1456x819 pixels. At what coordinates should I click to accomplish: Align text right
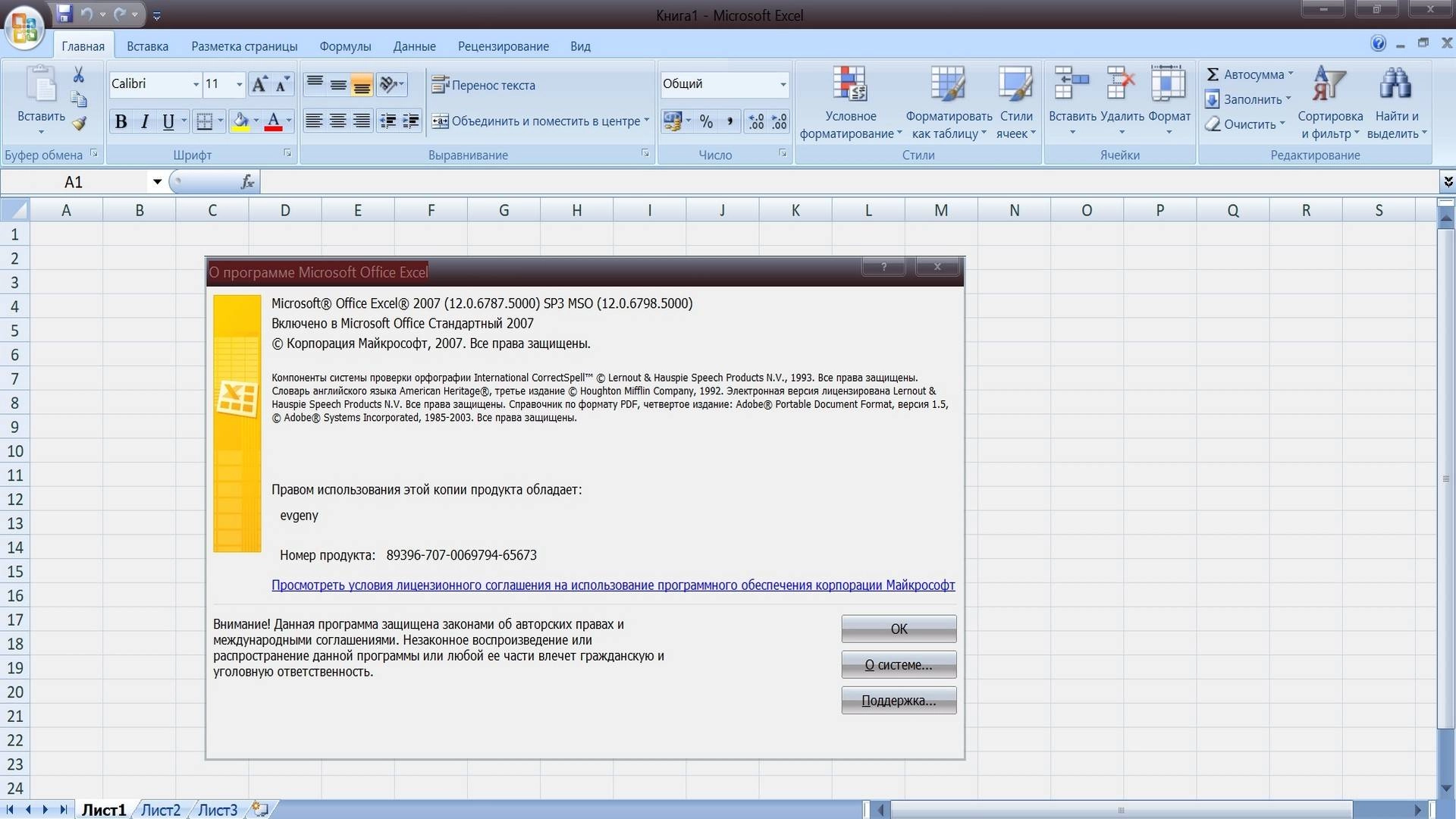point(362,121)
